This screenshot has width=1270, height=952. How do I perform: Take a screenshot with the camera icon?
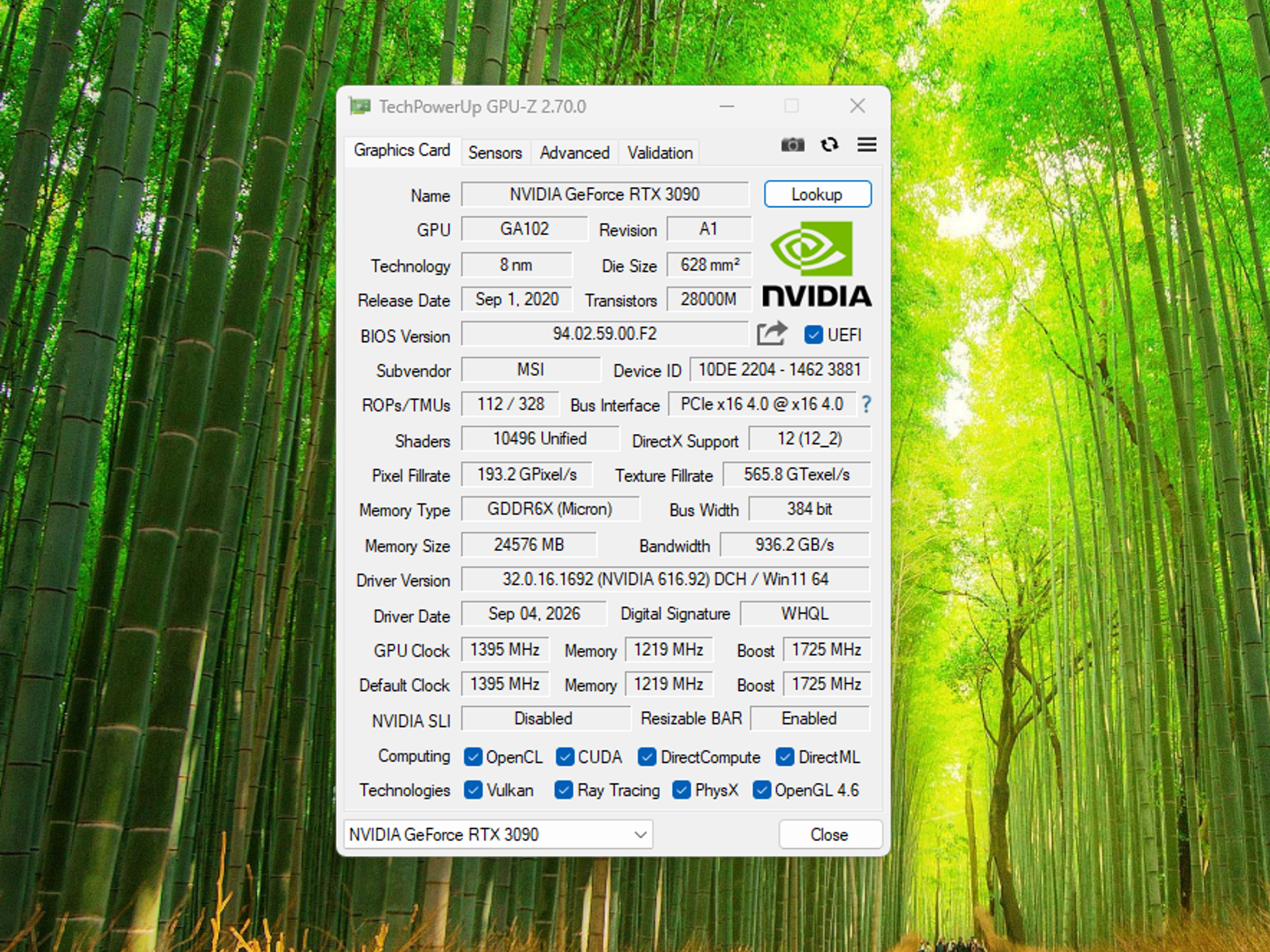point(792,145)
